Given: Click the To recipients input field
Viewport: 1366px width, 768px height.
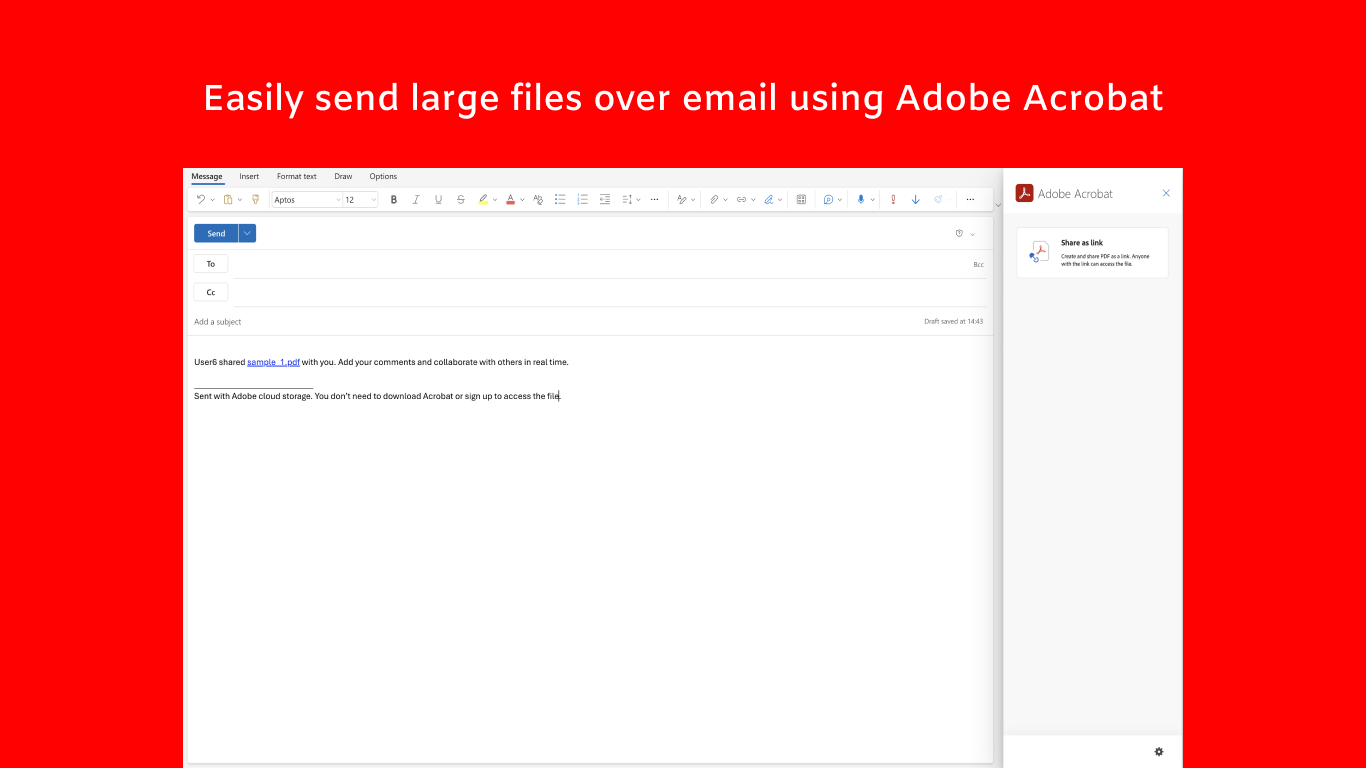Looking at the screenshot, I should coord(600,264).
